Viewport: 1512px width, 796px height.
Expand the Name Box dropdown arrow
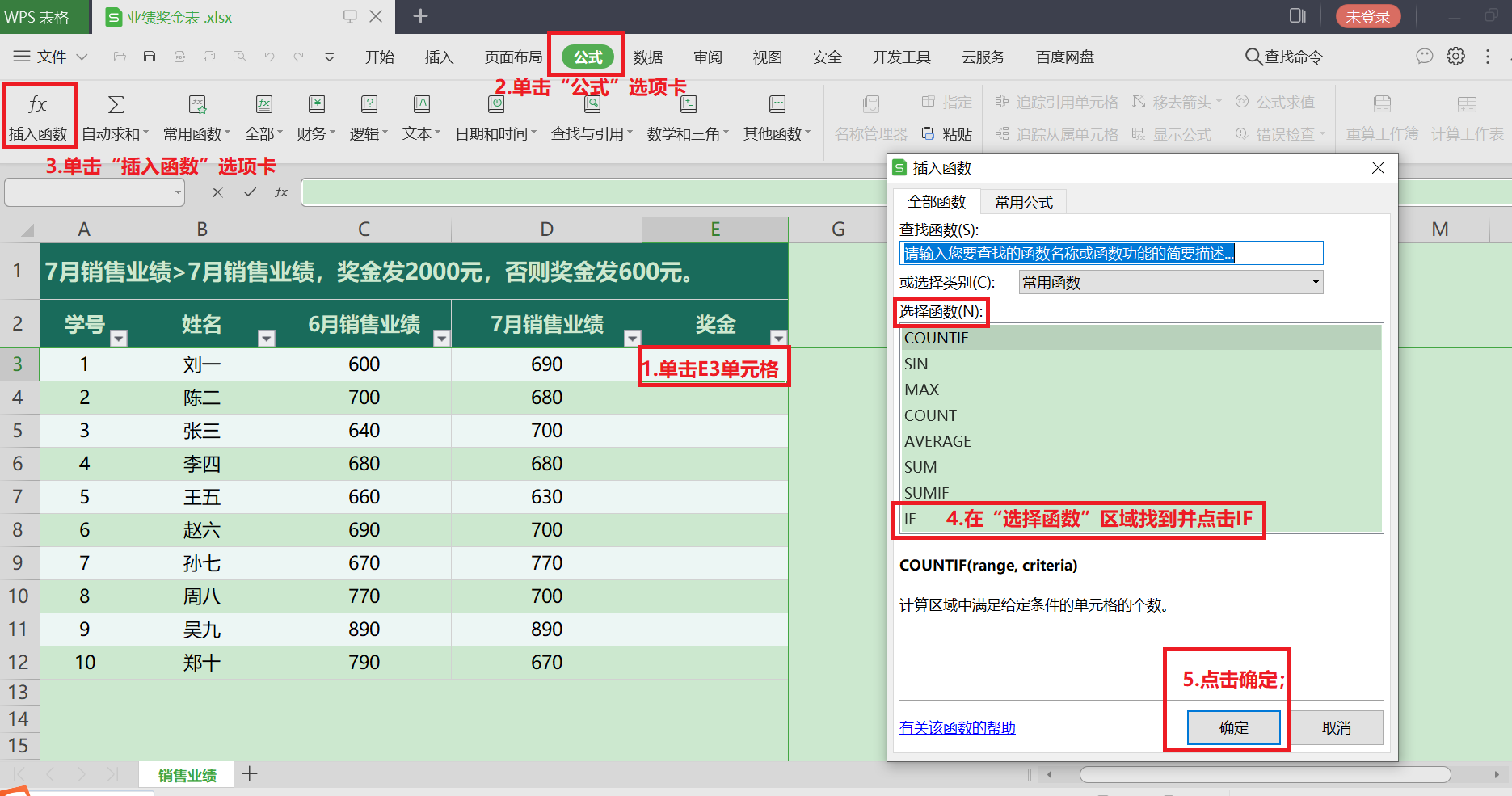178,192
